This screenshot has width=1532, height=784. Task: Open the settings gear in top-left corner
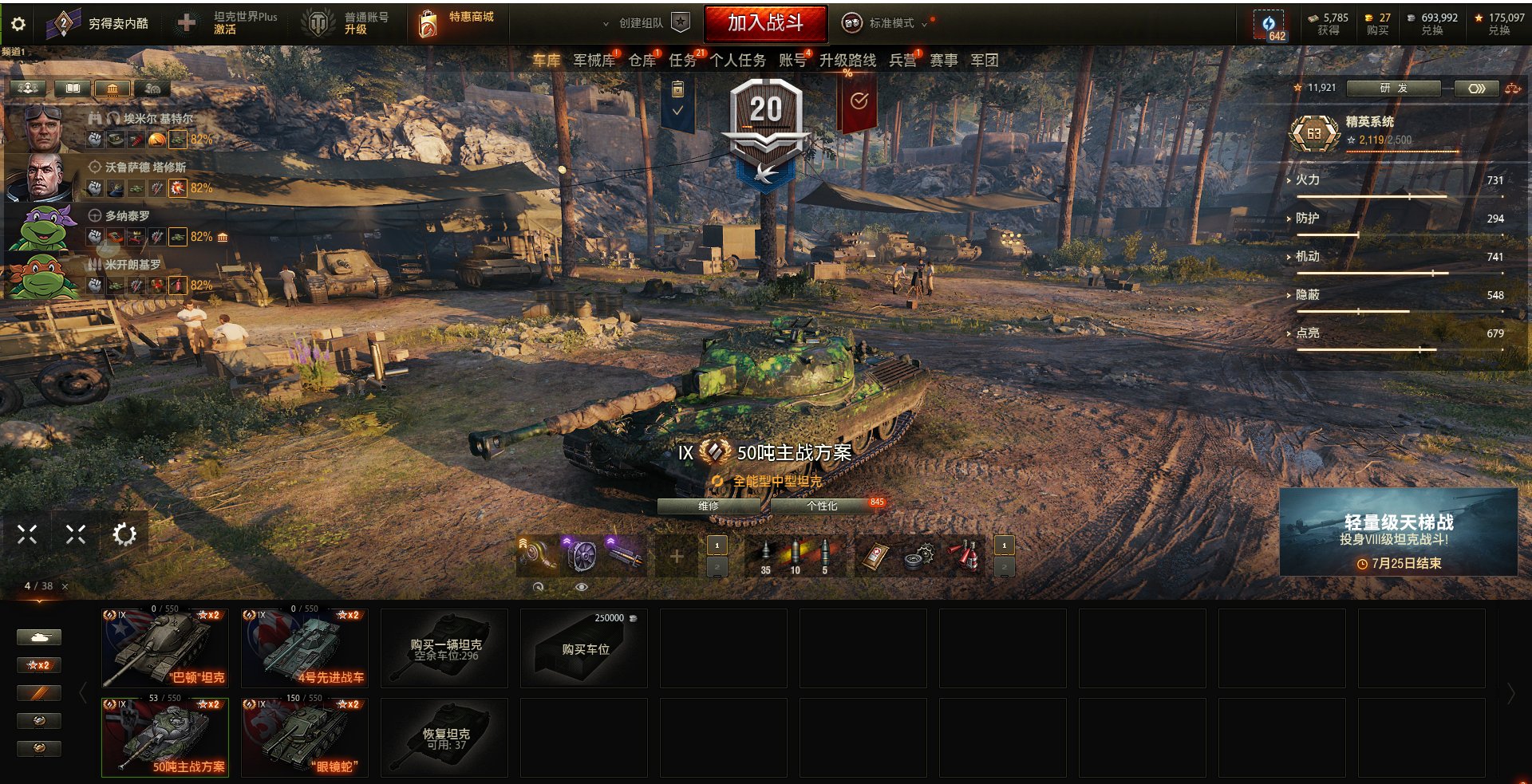[18, 24]
